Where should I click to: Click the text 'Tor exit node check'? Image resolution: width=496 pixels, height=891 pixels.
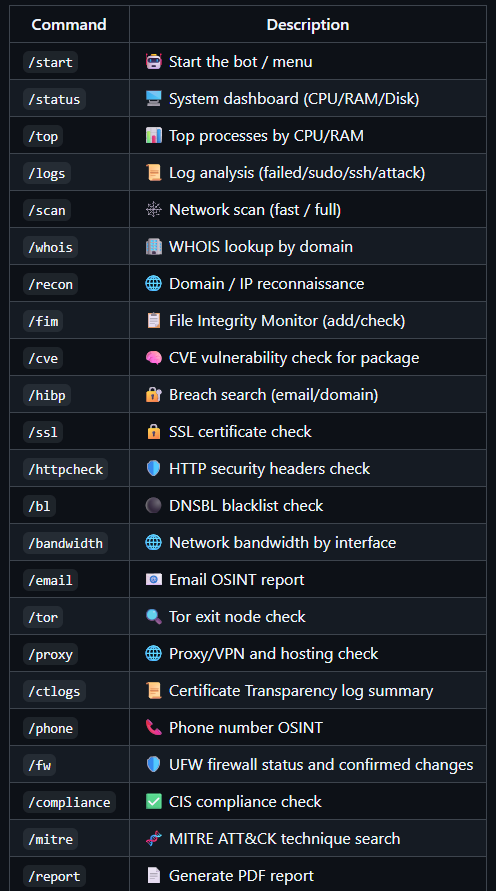pyautogui.click(x=237, y=617)
